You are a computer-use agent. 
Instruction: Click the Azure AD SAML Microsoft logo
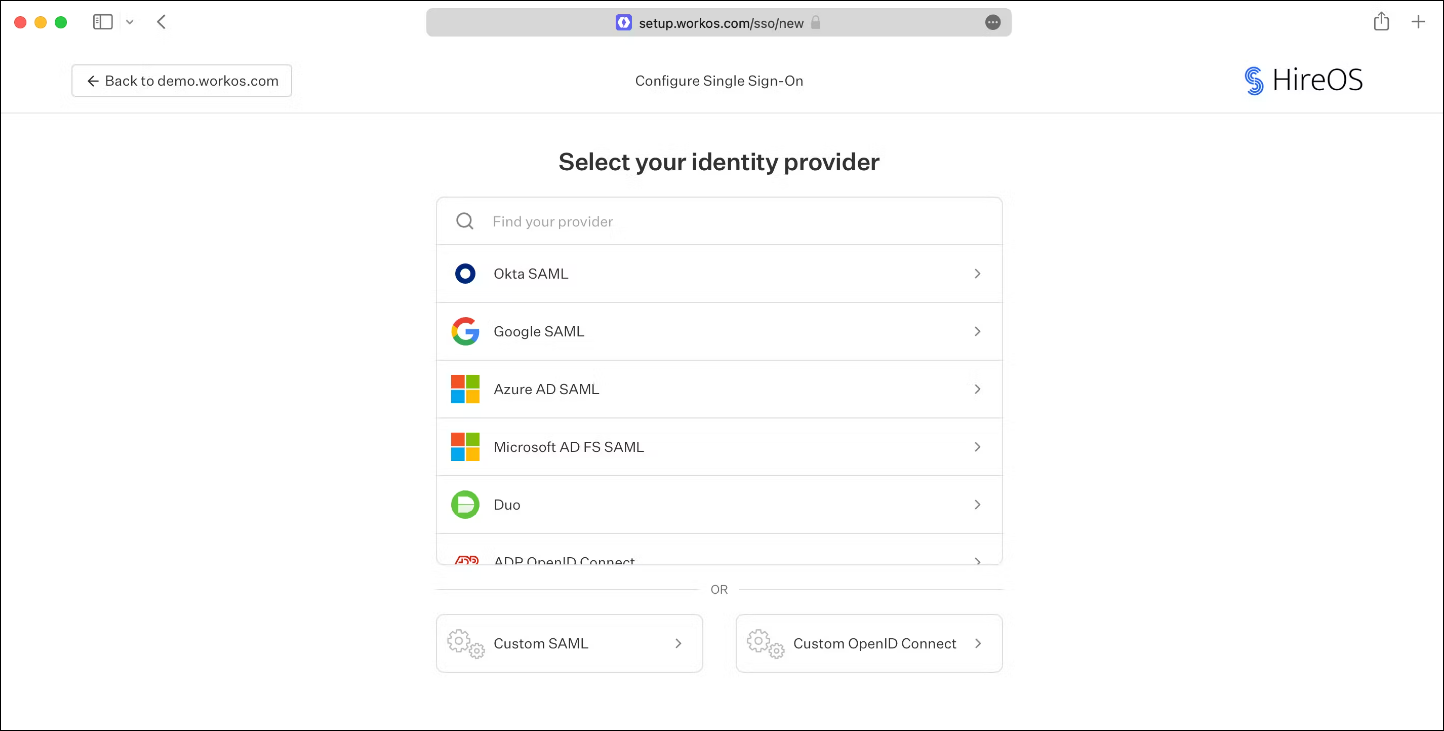tap(465, 389)
